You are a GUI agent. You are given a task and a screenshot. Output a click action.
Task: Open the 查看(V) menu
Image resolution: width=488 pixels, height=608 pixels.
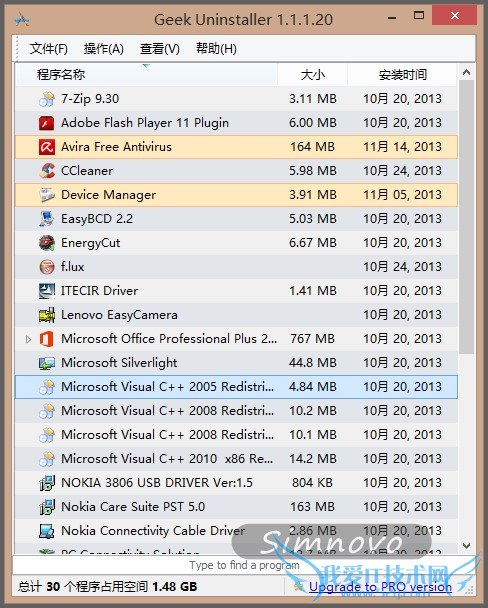[x=160, y=49]
